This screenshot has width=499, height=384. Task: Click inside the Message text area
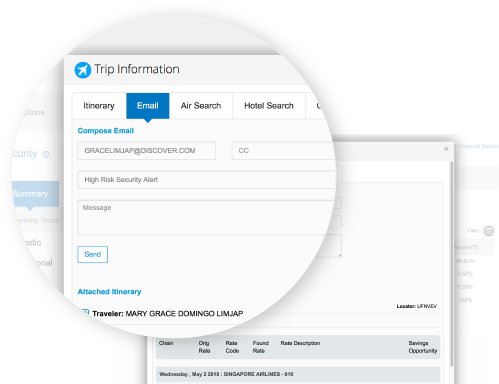[x=206, y=218]
